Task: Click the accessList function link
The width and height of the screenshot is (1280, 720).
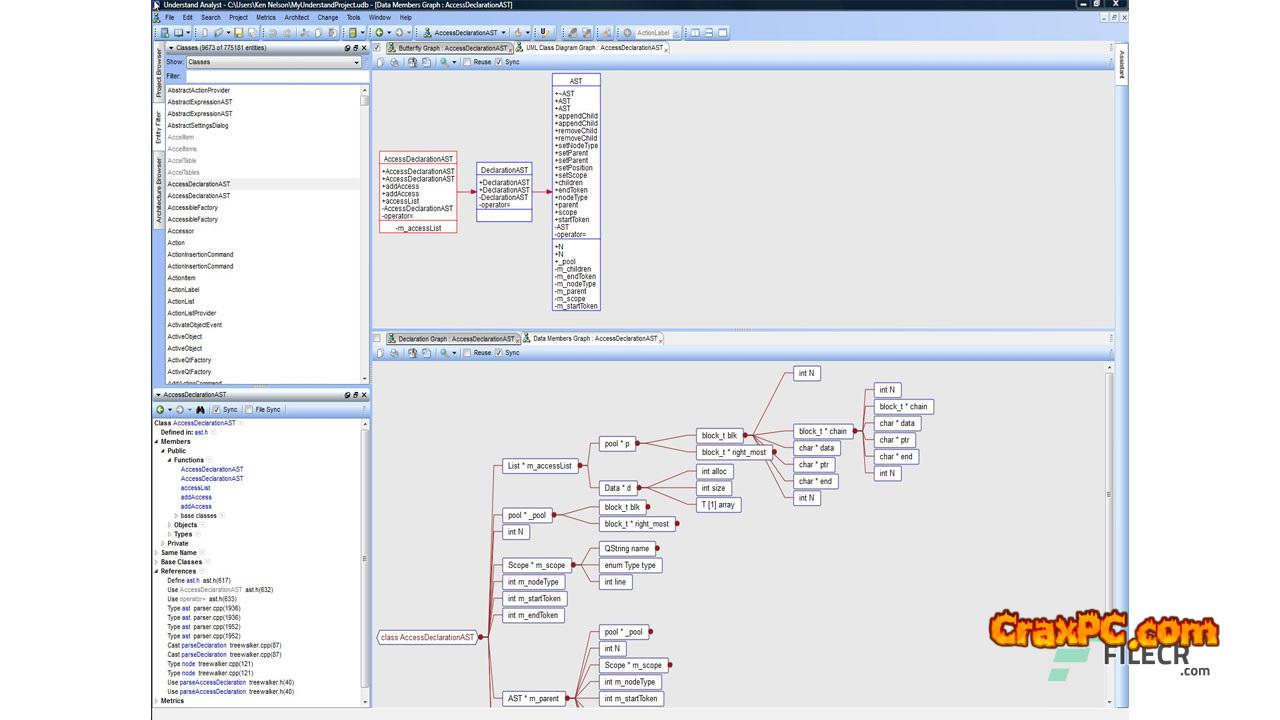Action: (x=195, y=488)
